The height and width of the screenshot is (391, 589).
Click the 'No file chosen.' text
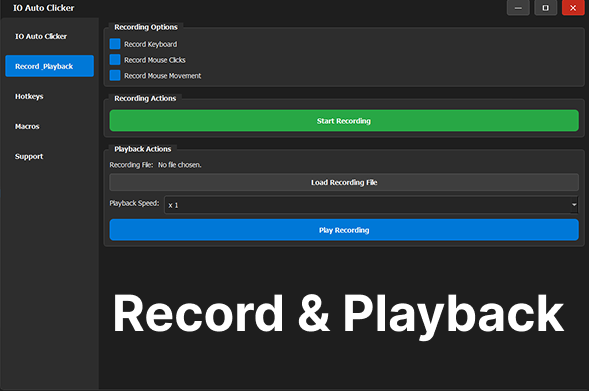pos(180,165)
